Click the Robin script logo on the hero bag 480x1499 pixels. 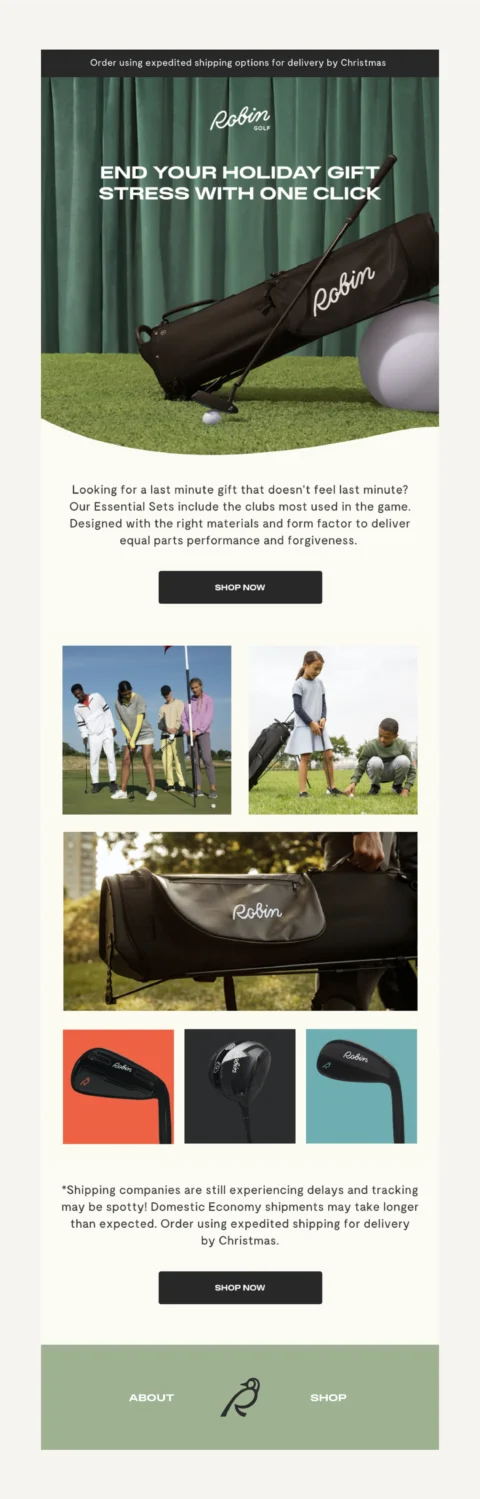[x=343, y=288]
